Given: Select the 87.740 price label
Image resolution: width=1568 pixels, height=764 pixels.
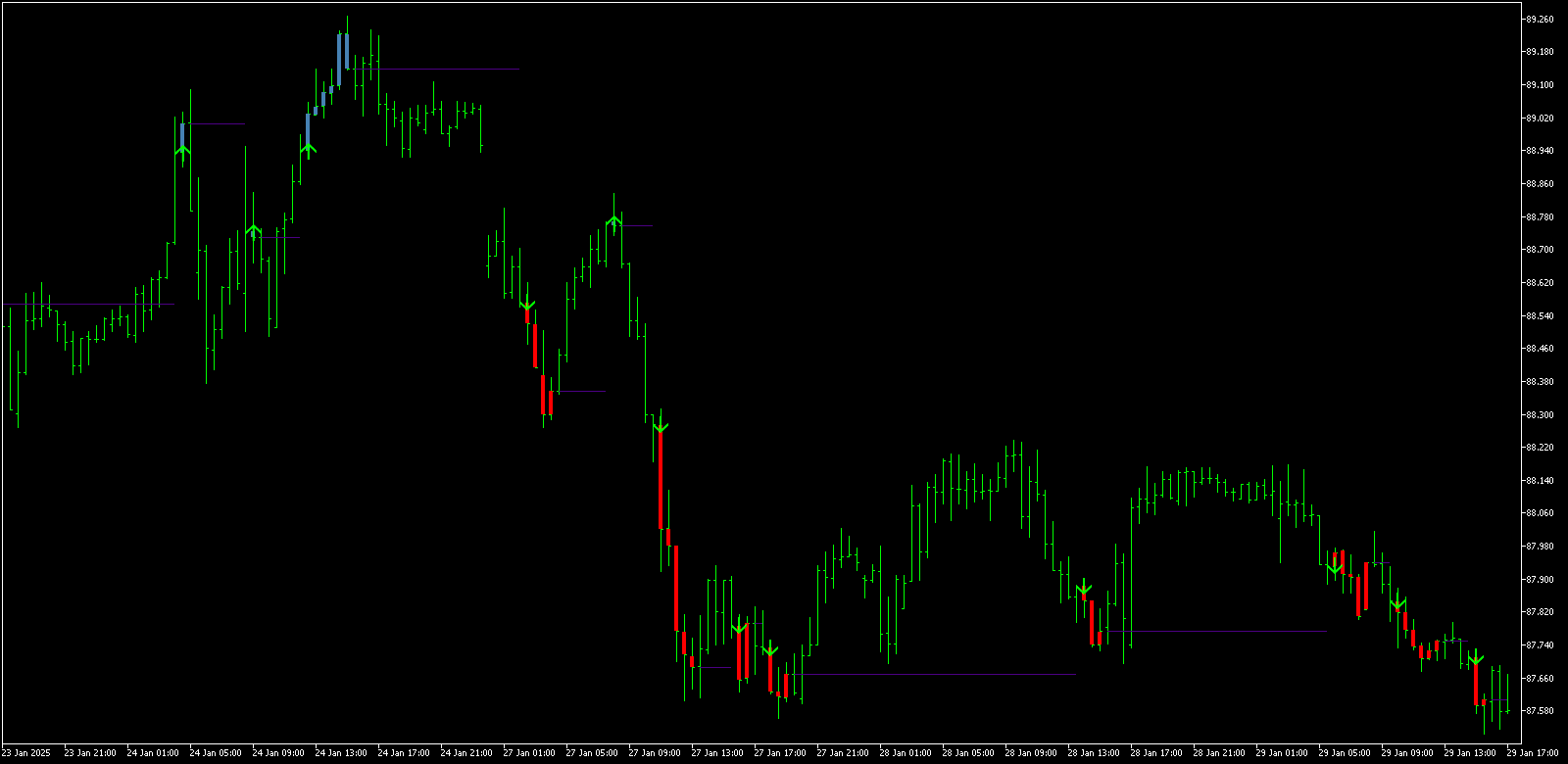Looking at the screenshot, I should click(x=1540, y=645).
